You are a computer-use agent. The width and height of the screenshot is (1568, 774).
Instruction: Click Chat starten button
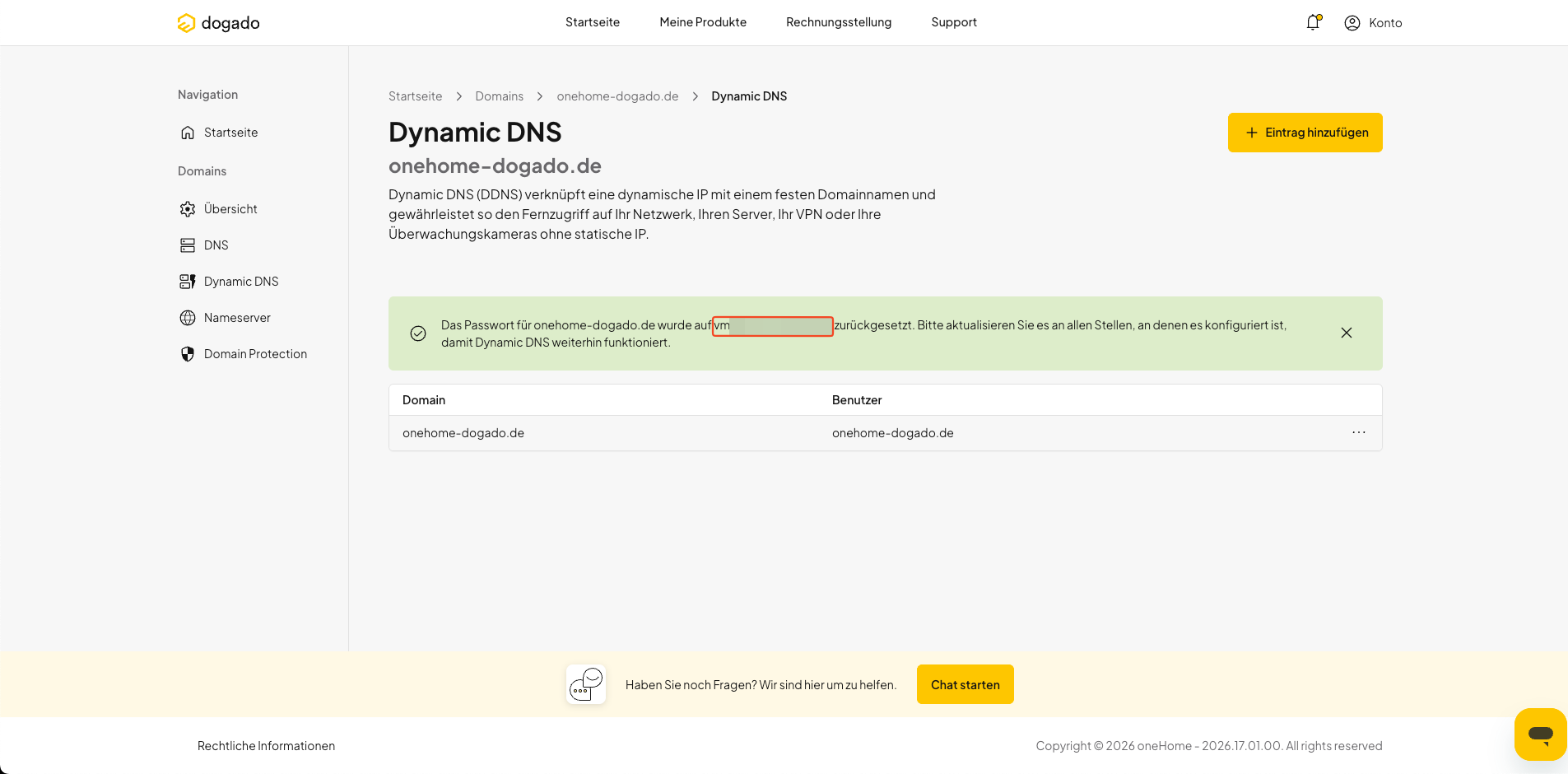(965, 684)
